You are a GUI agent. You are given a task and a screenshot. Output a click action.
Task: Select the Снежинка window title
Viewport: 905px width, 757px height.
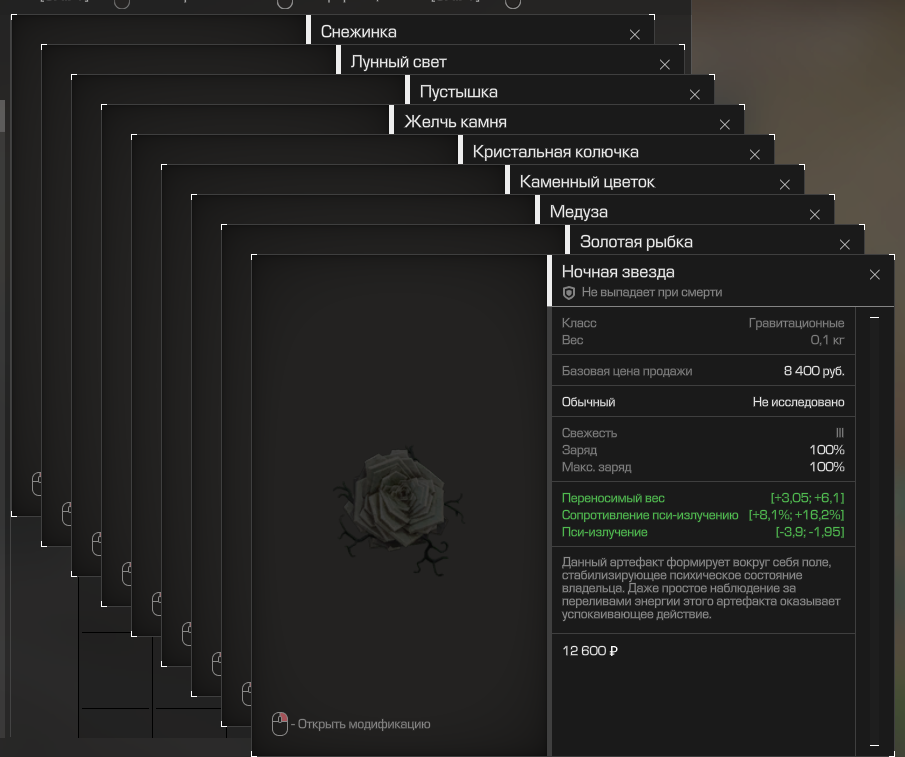(358, 32)
